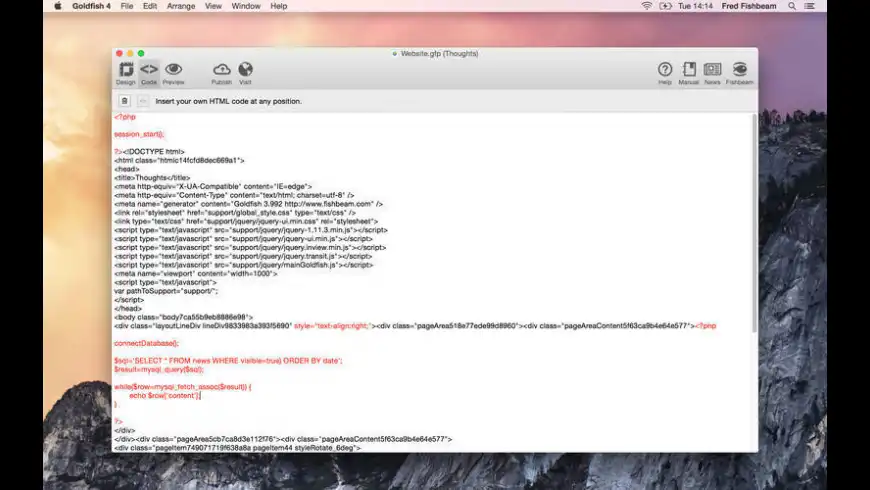Click the battery charging icon

coord(665,6)
